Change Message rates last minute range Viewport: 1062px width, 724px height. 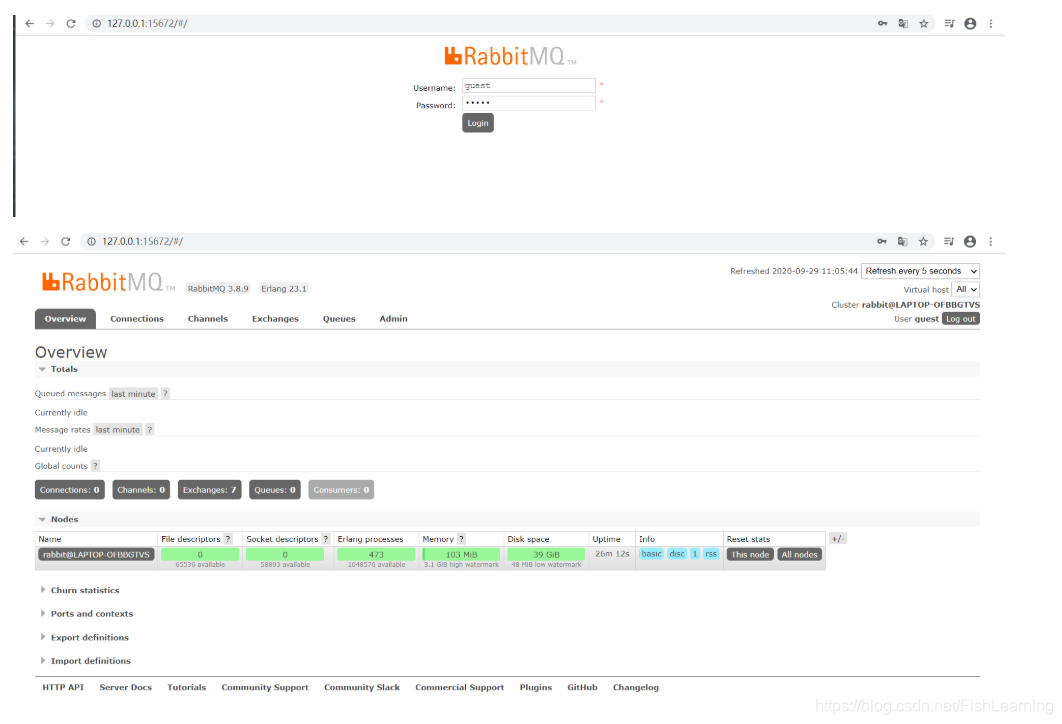click(118, 429)
